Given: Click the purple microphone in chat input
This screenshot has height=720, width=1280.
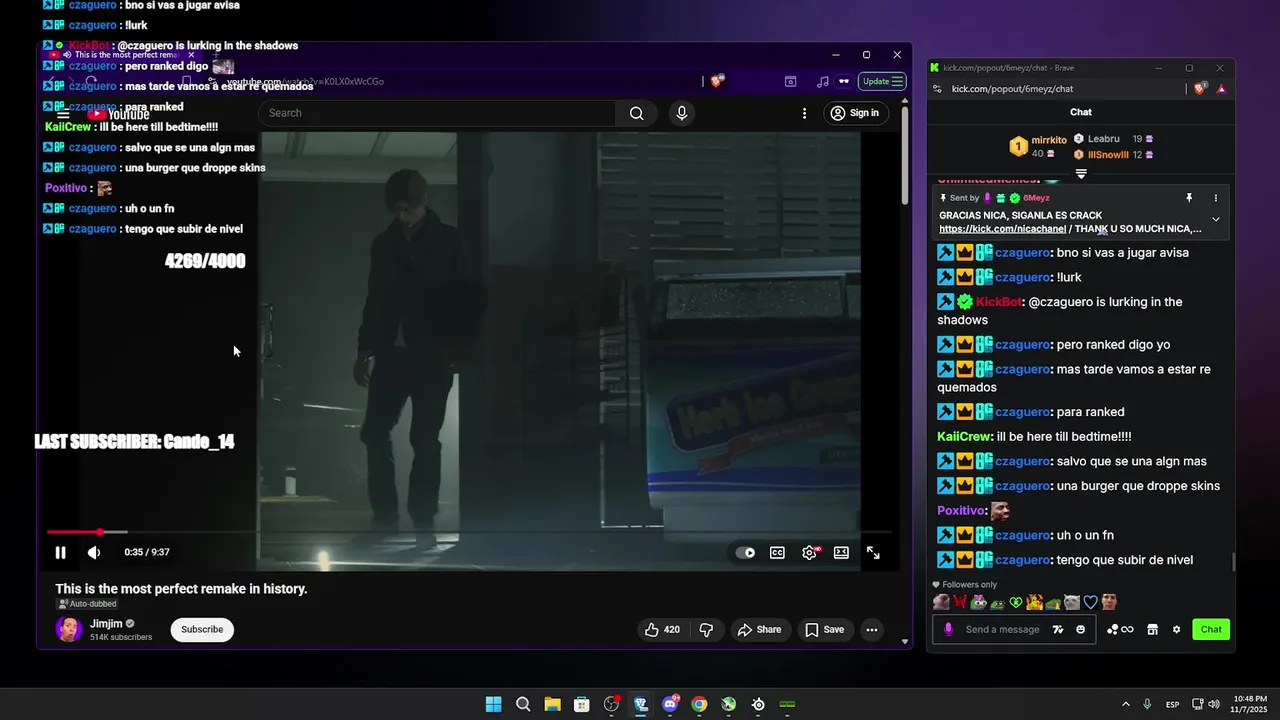Looking at the screenshot, I should pyautogui.click(x=948, y=629).
